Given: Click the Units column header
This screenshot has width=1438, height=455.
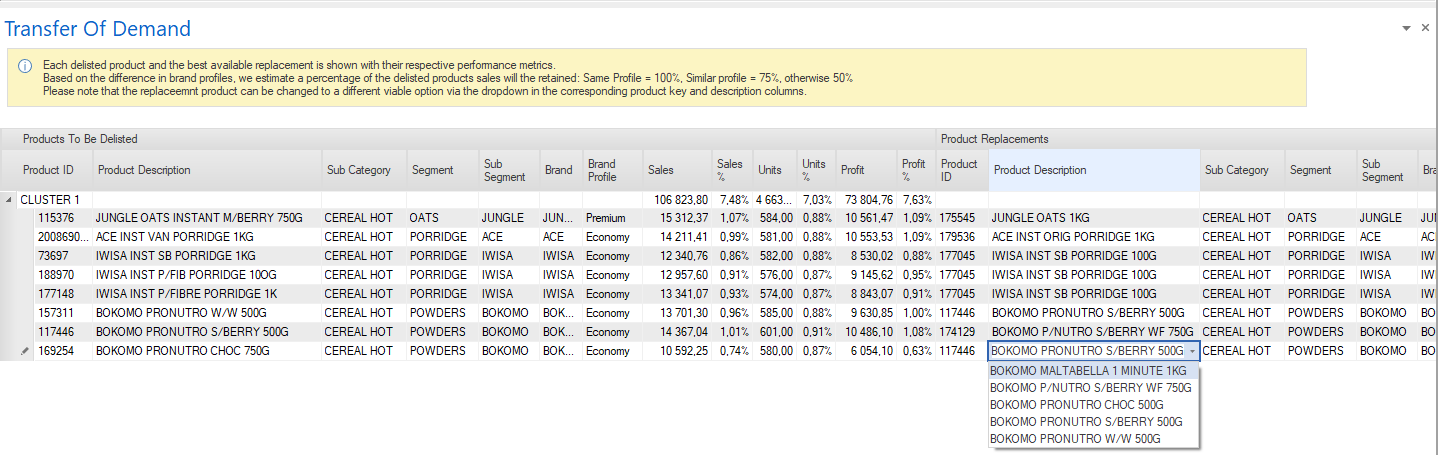Looking at the screenshot, I should (774, 170).
